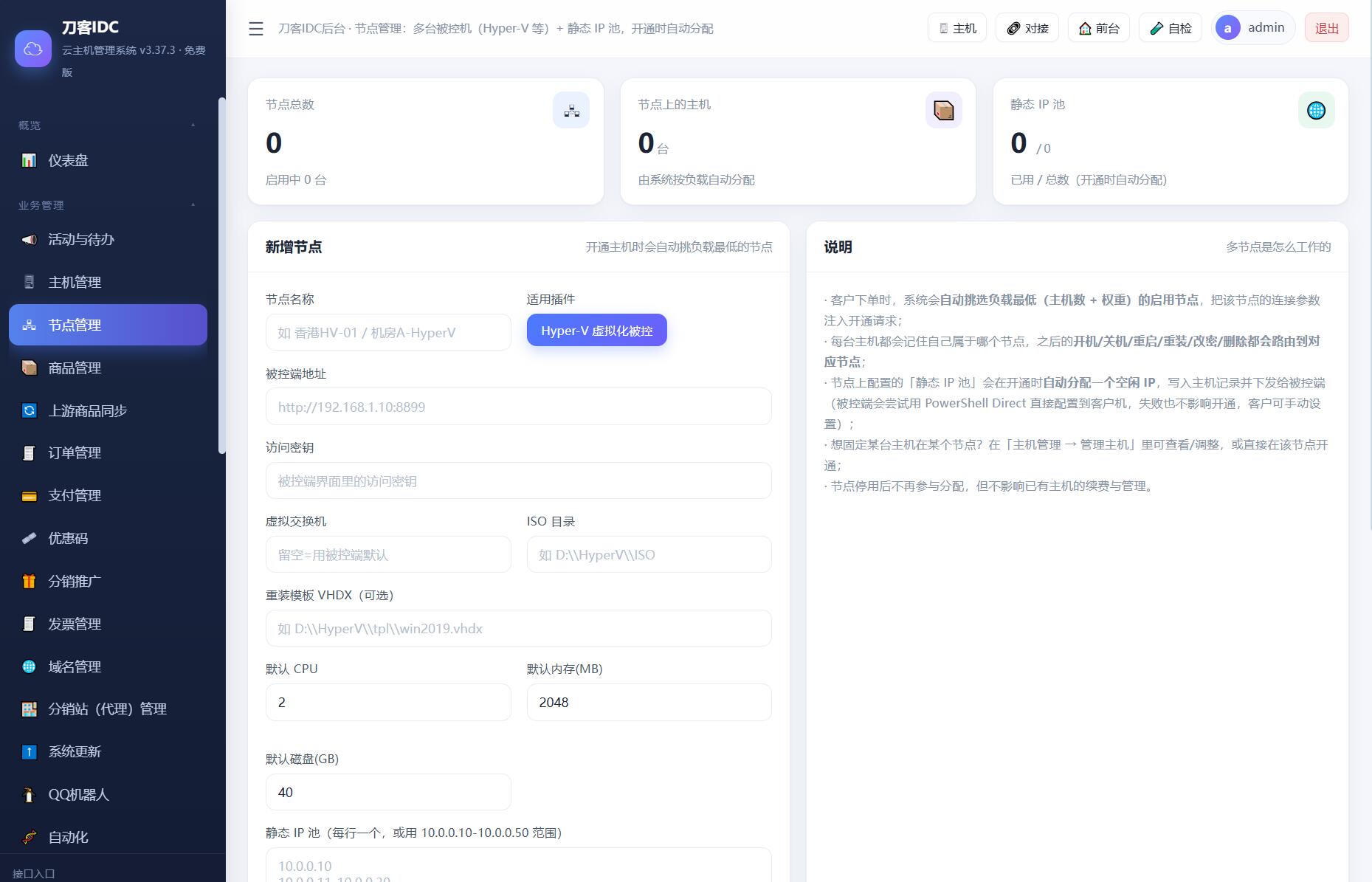Image resolution: width=1372 pixels, height=882 pixels.
Task: Focus the 被控端地址 URL field
Action: pyautogui.click(x=519, y=407)
